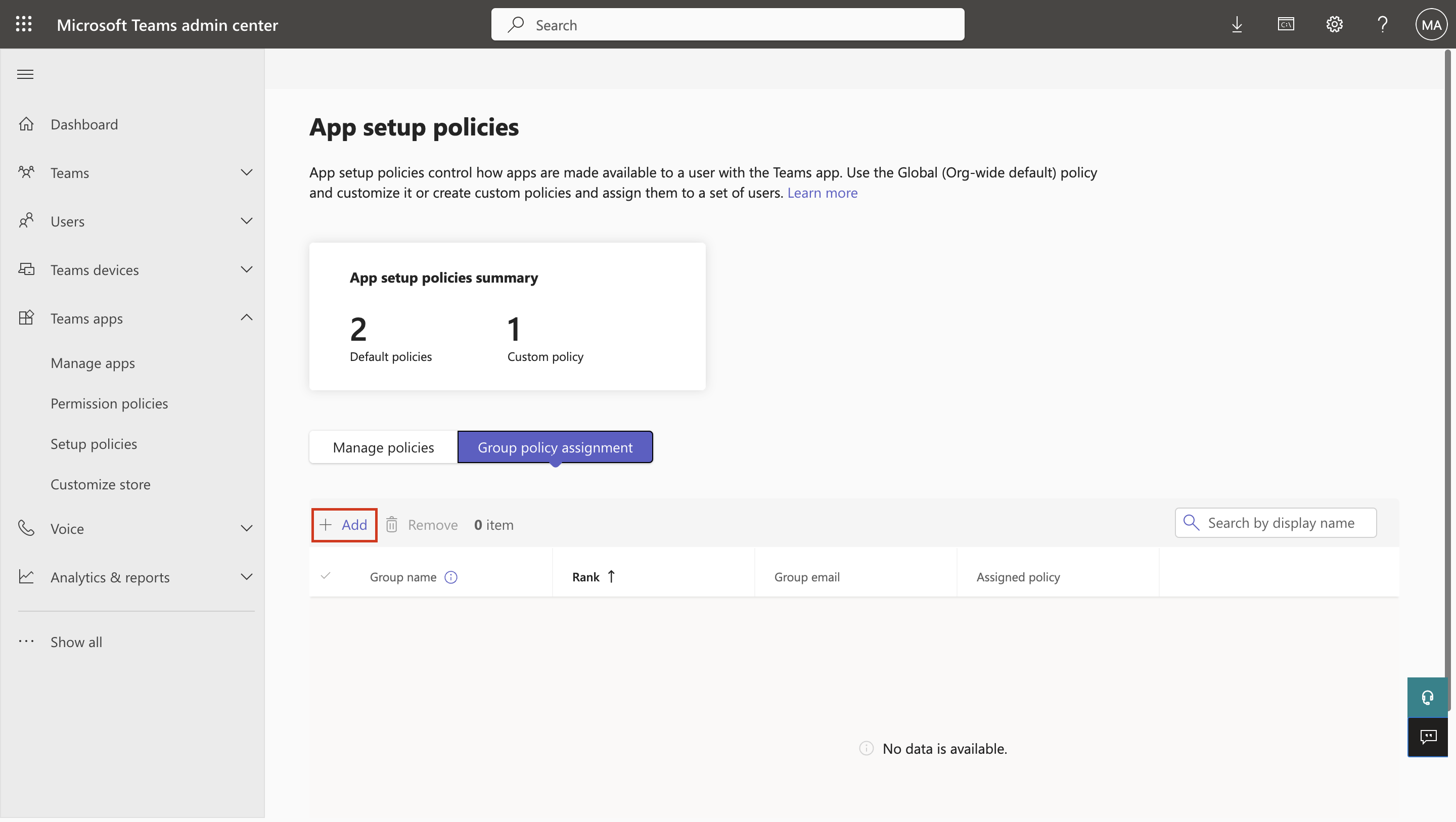The width and height of the screenshot is (1456, 822).
Task: Open the MA account avatar
Action: 1431,24
